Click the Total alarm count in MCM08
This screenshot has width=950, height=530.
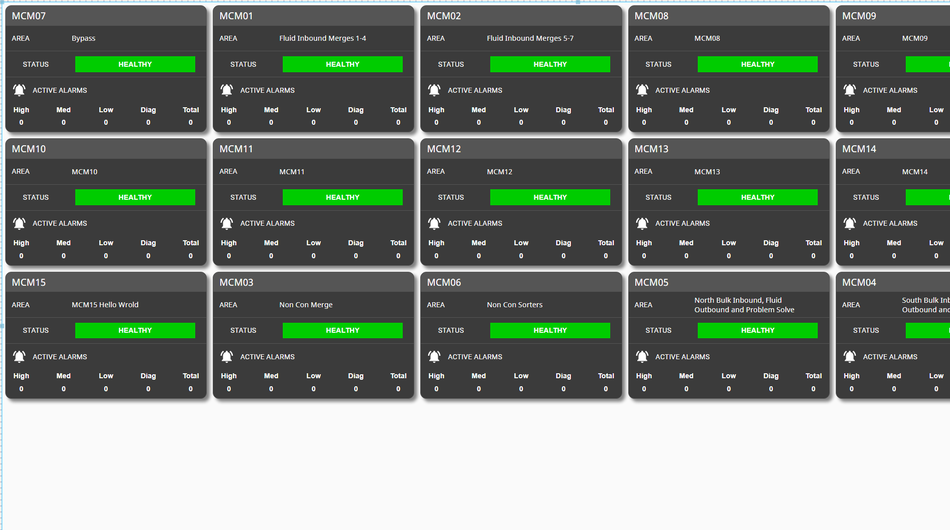click(813, 122)
